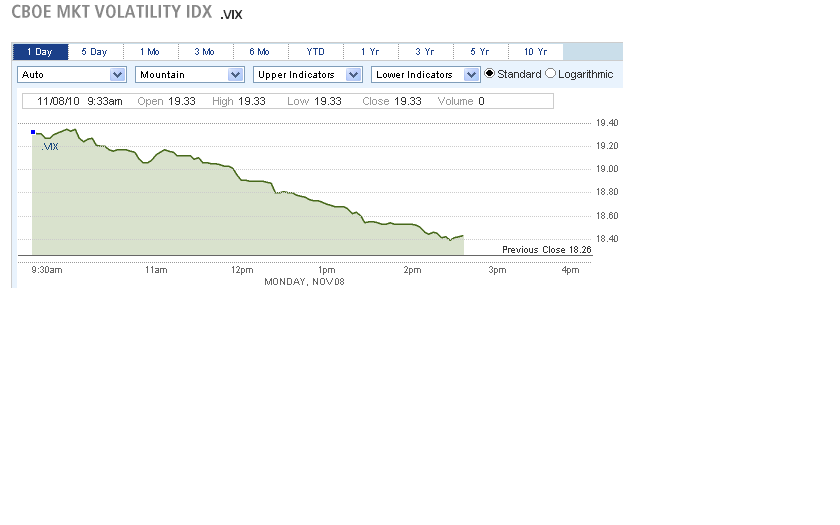Screen dimensions: 840x525
Task: Click the MONDAY, NOV08 date label
Action: pyautogui.click(x=304, y=282)
